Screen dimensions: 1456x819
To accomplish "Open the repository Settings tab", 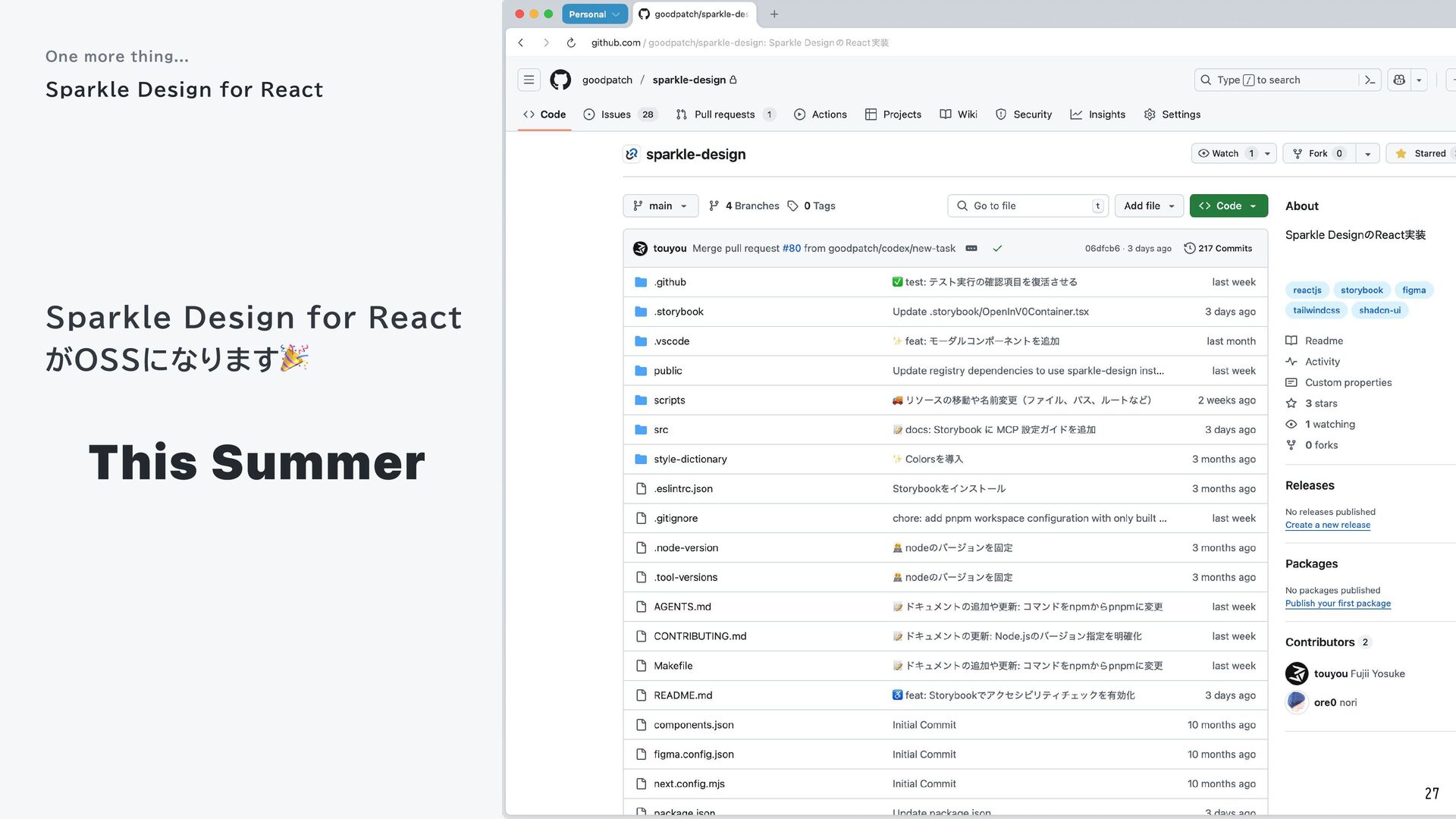I will [x=1172, y=115].
